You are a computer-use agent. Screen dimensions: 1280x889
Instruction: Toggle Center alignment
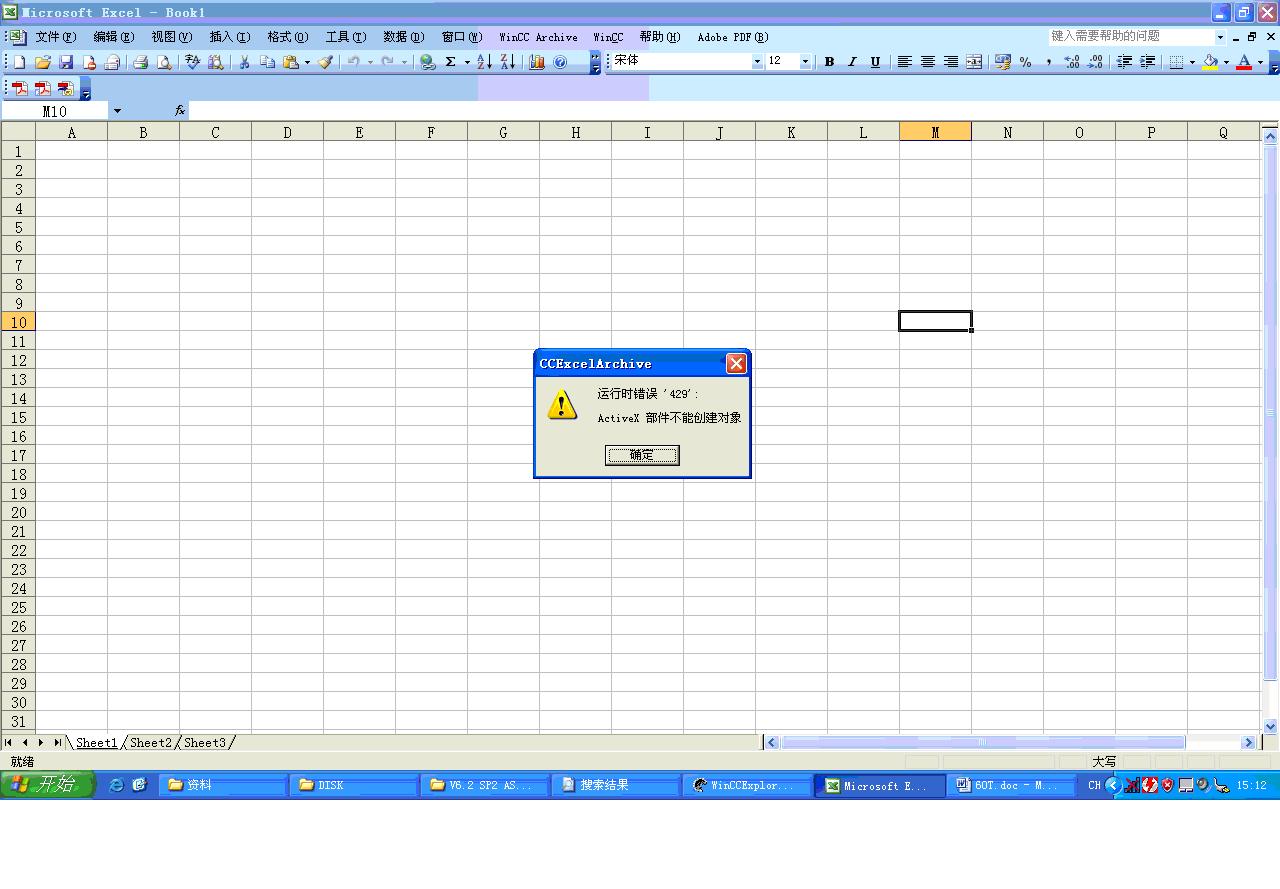pos(927,62)
